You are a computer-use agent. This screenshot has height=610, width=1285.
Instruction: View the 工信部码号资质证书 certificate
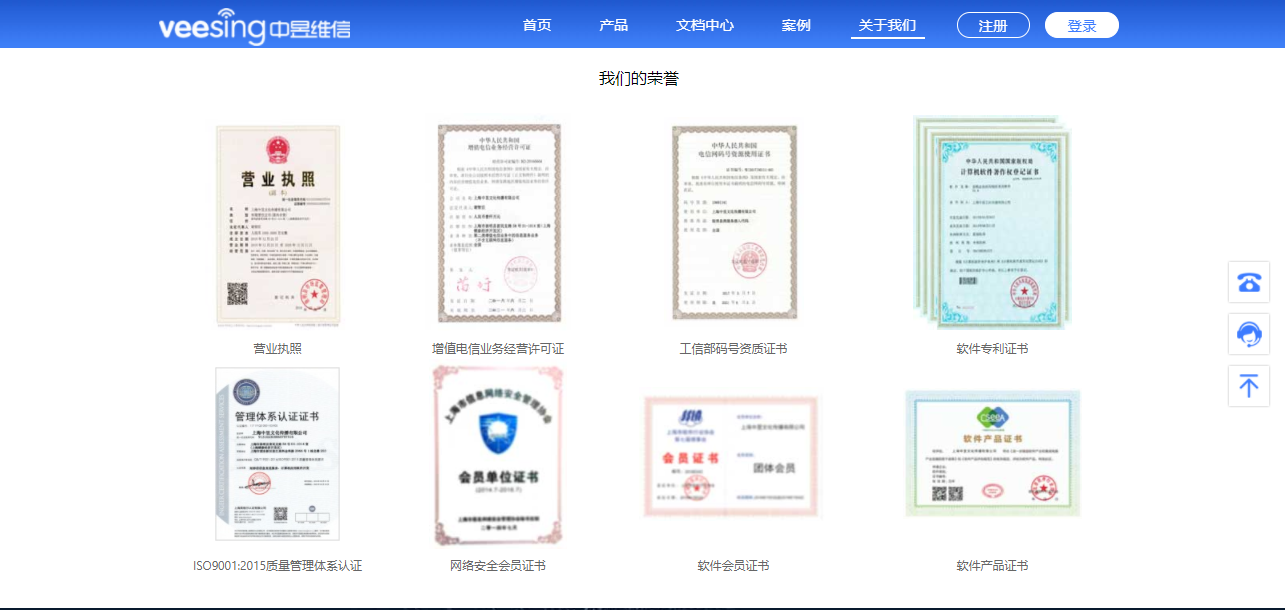[x=735, y=223]
